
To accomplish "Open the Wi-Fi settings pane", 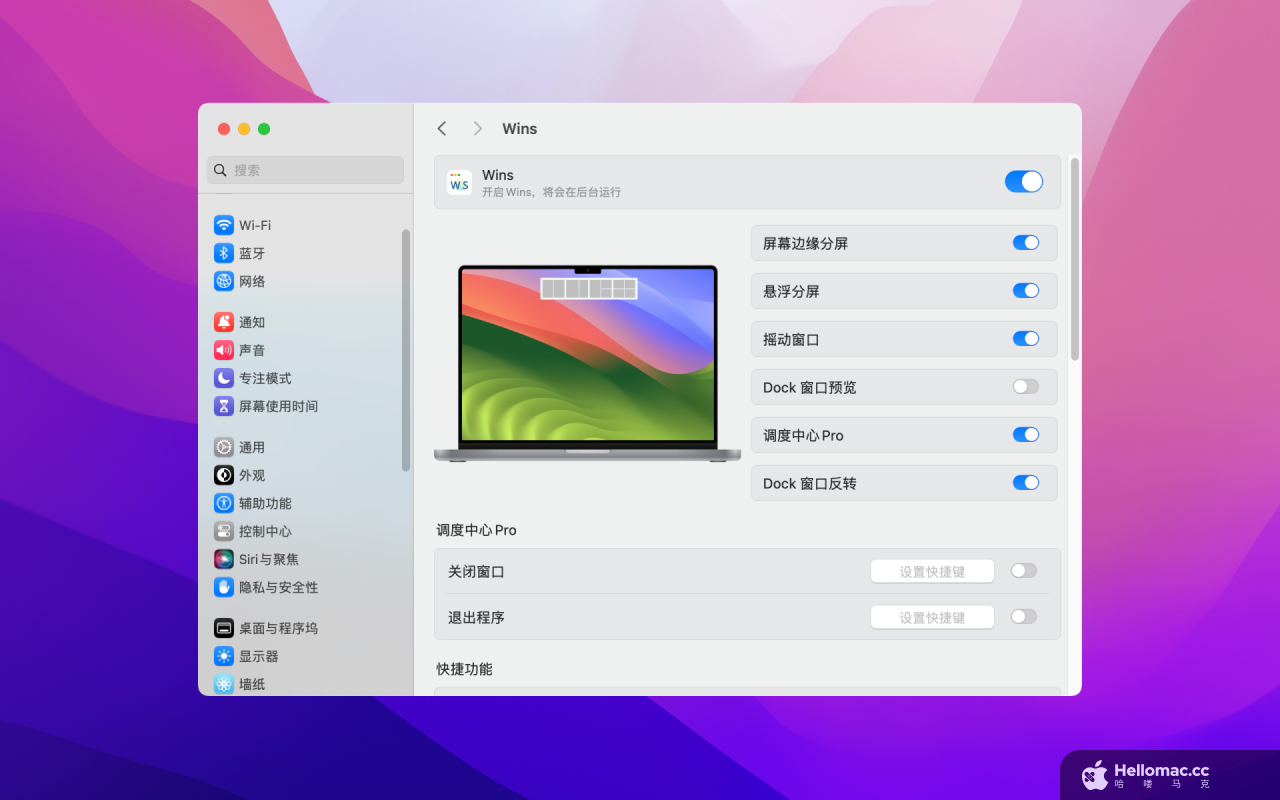I will 305,225.
